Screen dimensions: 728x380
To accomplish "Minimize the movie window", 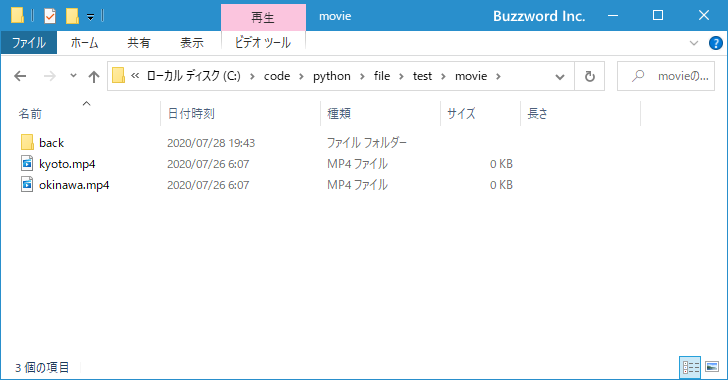I will tap(613, 16).
